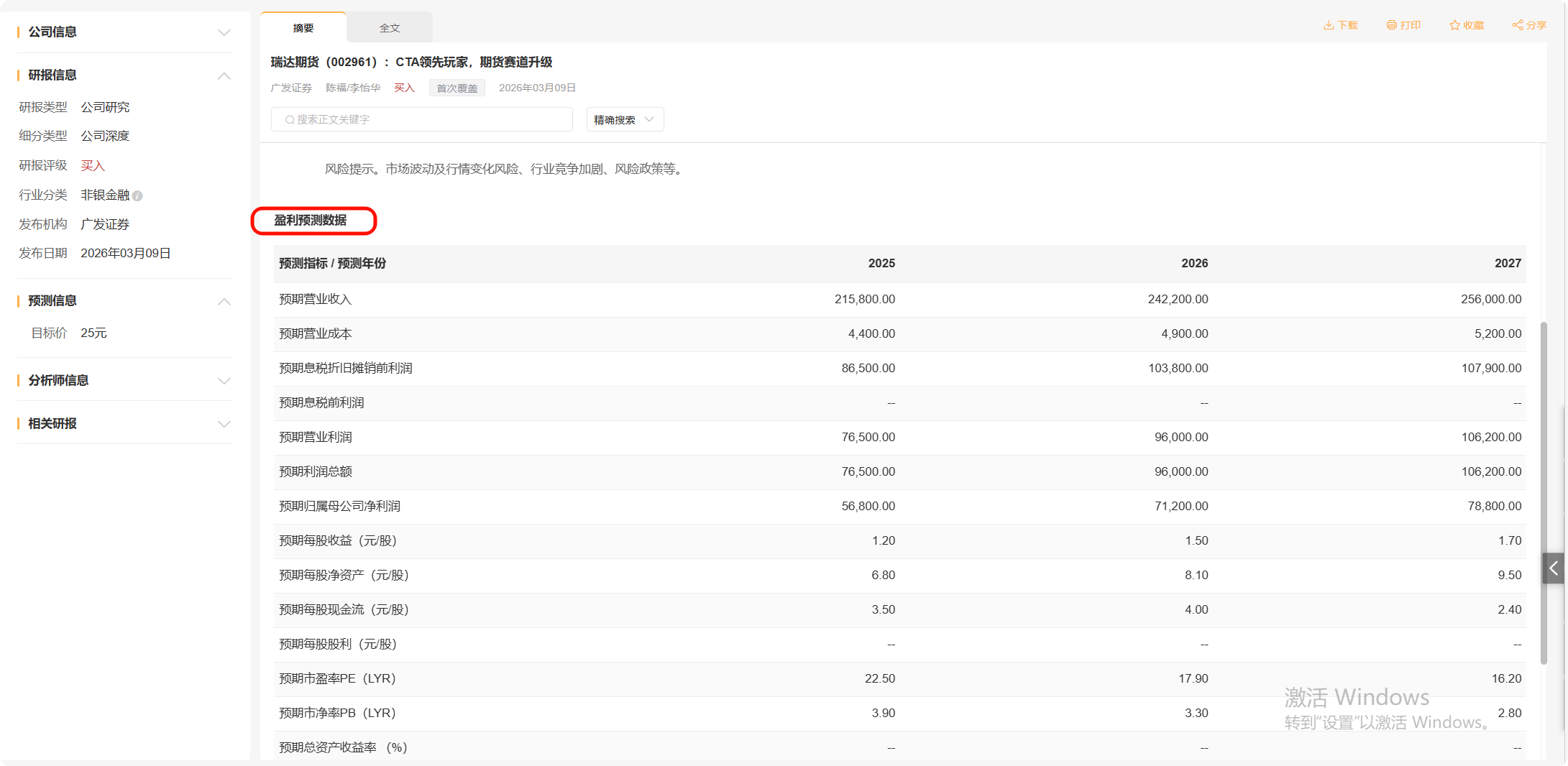The image size is (1568, 766).
Task: Click the 215,800.00 revenue cell
Action: click(865, 299)
